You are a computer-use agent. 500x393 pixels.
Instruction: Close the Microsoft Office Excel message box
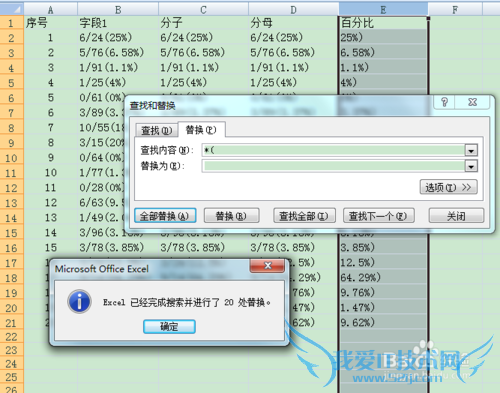coord(267,265)
